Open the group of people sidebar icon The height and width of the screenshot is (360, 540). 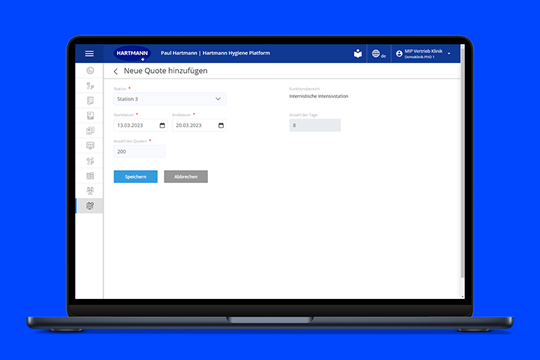(x=90, y=191)
